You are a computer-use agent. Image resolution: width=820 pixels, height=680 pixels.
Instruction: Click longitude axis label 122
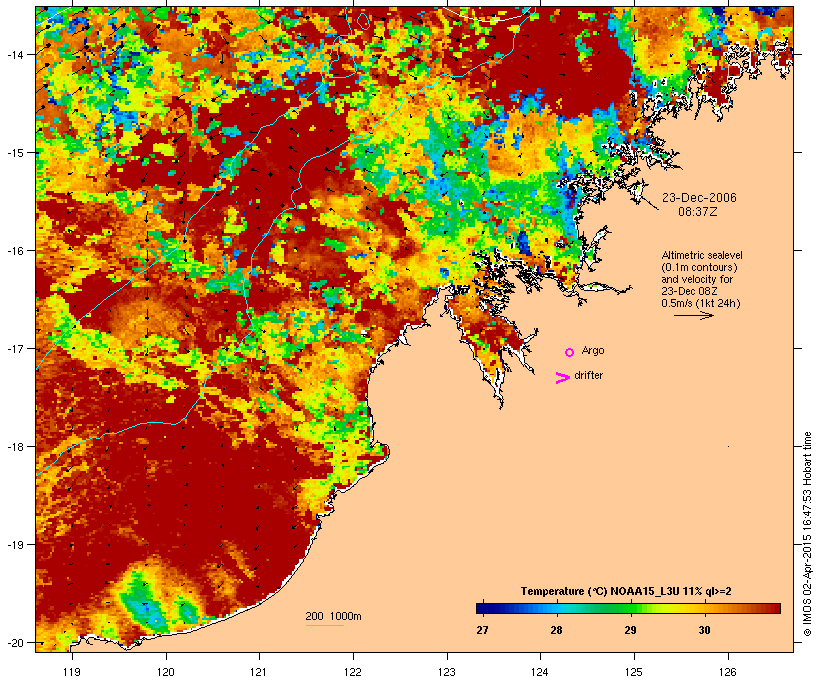point(353,672)
